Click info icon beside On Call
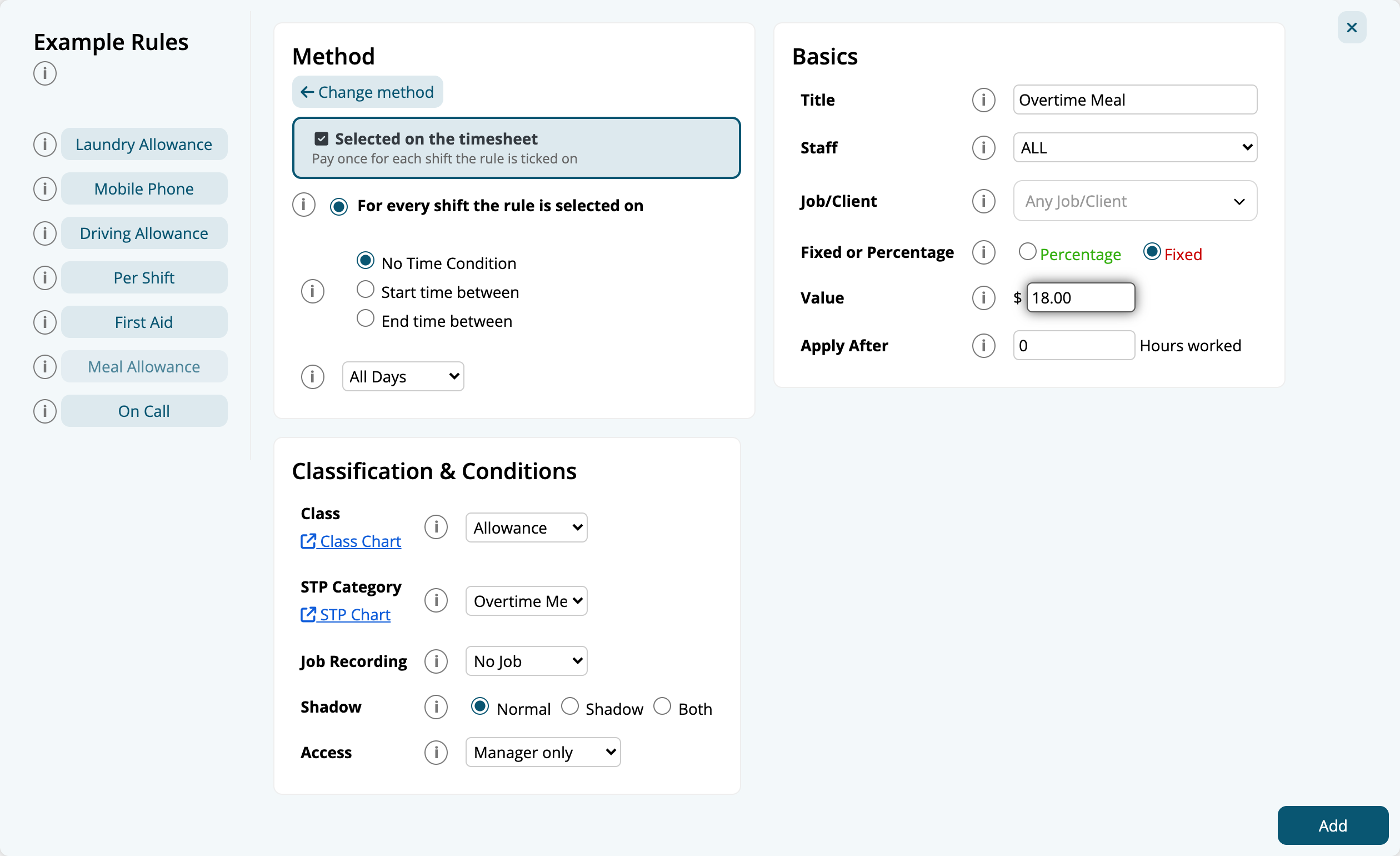This screenshot has height=856, width=1400. pyautogui.click(x=45, y=411)
